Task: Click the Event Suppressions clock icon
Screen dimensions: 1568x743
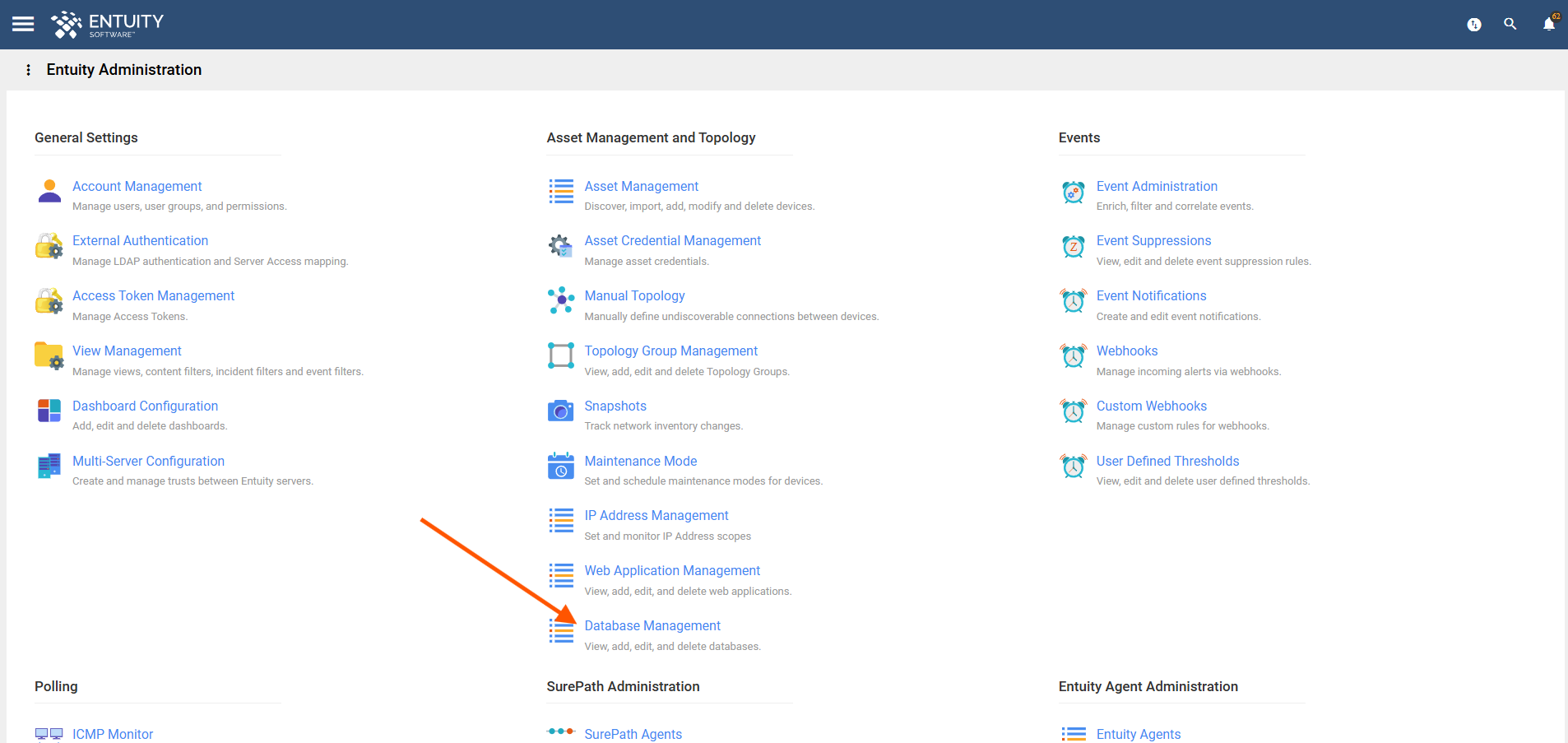Action: 1074,246
